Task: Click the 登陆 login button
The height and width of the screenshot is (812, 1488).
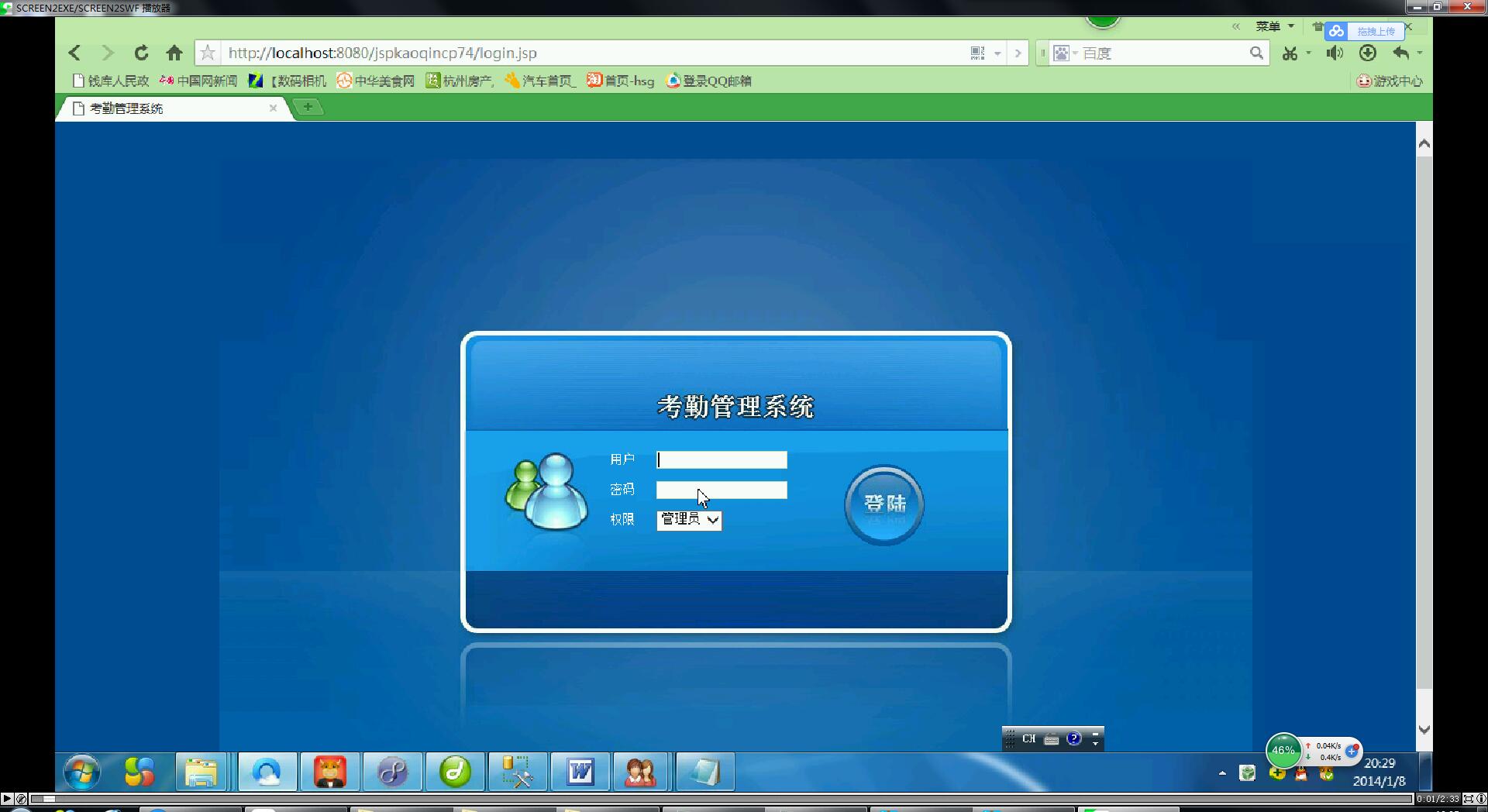Action: click(884, 504)
